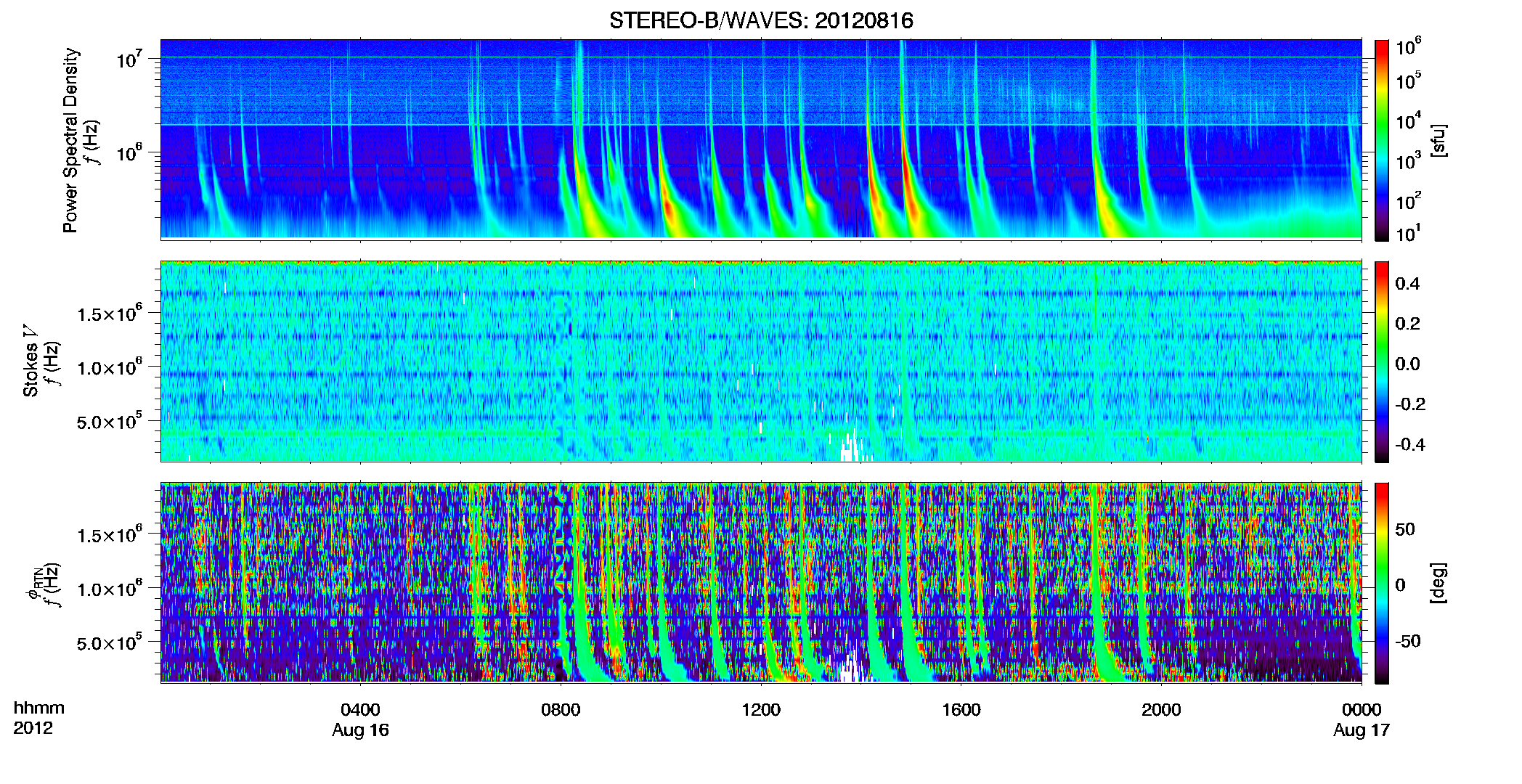Click the Stokes V color bar
This screenshot has height=784, width=1522.
(1381, 362)
